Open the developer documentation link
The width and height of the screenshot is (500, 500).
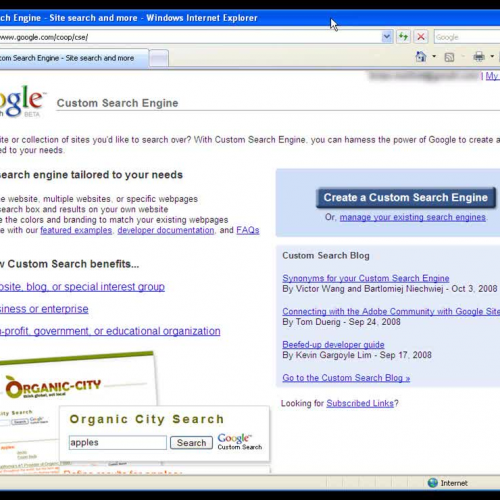[166, 230]
